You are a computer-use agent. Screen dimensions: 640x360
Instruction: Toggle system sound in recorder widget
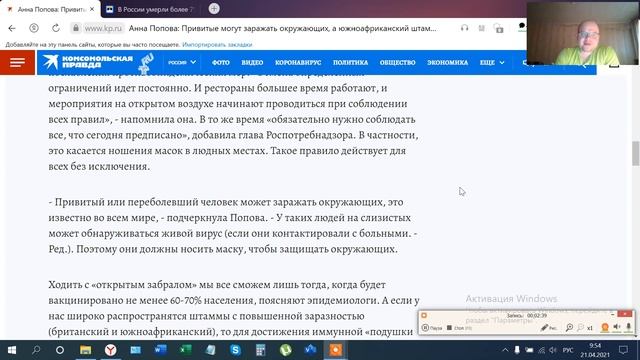[617, 327]
